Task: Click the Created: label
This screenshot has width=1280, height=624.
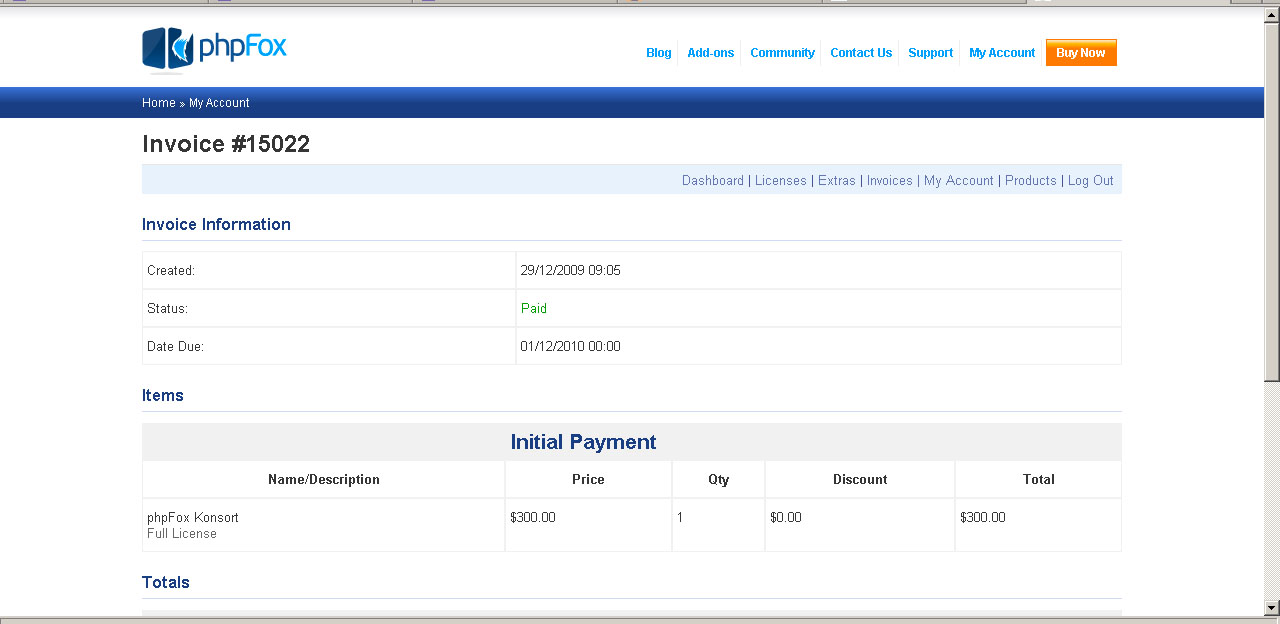Action: tap(171, 270)
